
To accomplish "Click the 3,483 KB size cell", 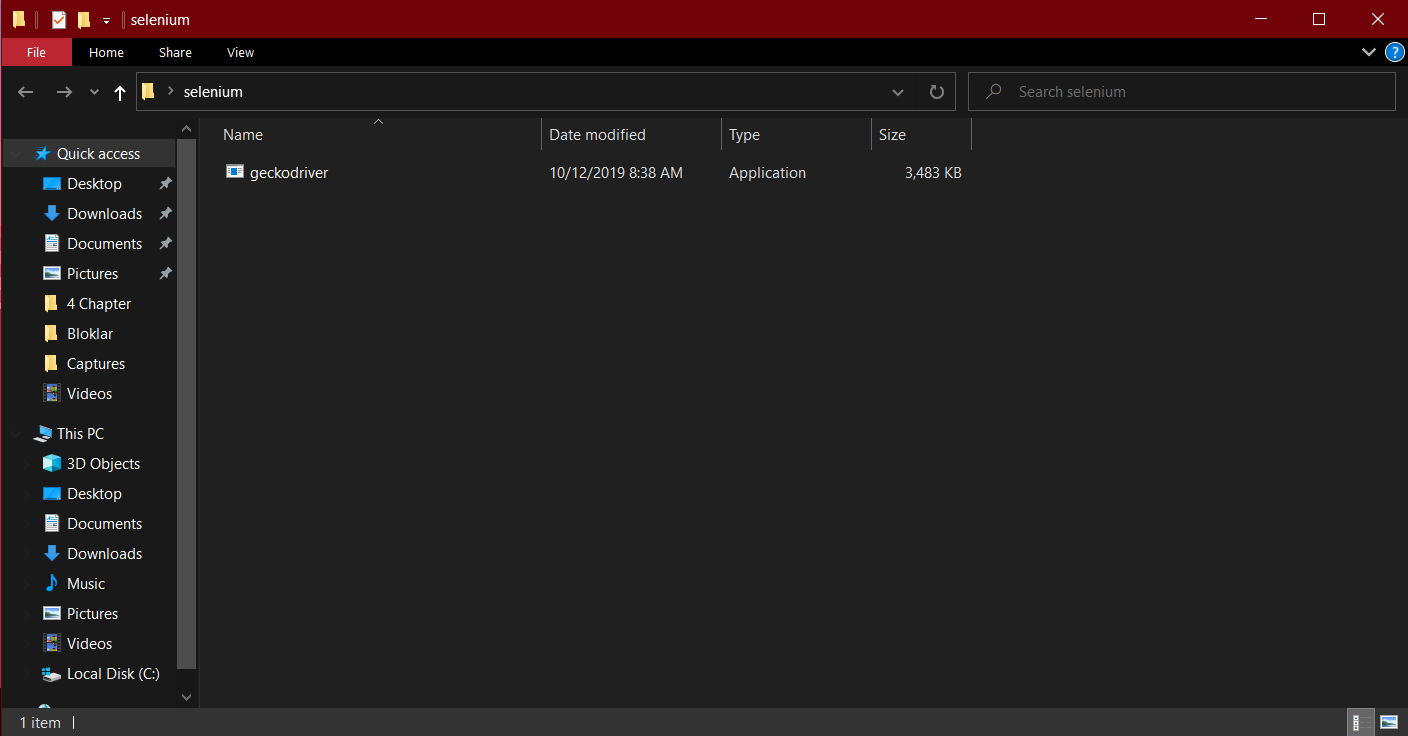I will point(933,173).
